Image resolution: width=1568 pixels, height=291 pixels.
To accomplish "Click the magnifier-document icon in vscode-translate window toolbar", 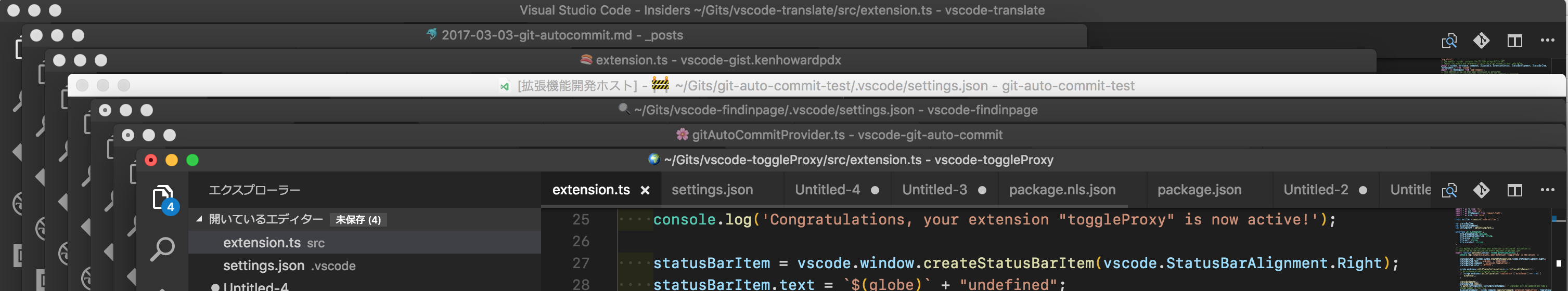I will point(1449,41).
